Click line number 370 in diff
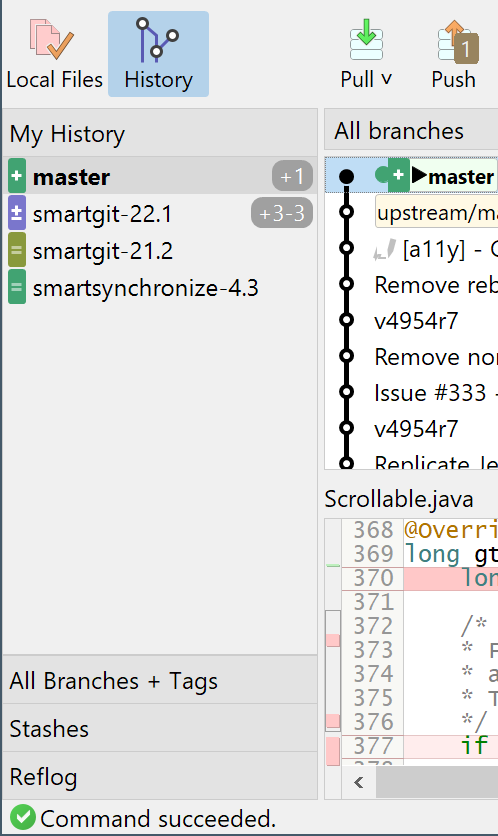Screen dimensions: 498x836 coord(373,578)
